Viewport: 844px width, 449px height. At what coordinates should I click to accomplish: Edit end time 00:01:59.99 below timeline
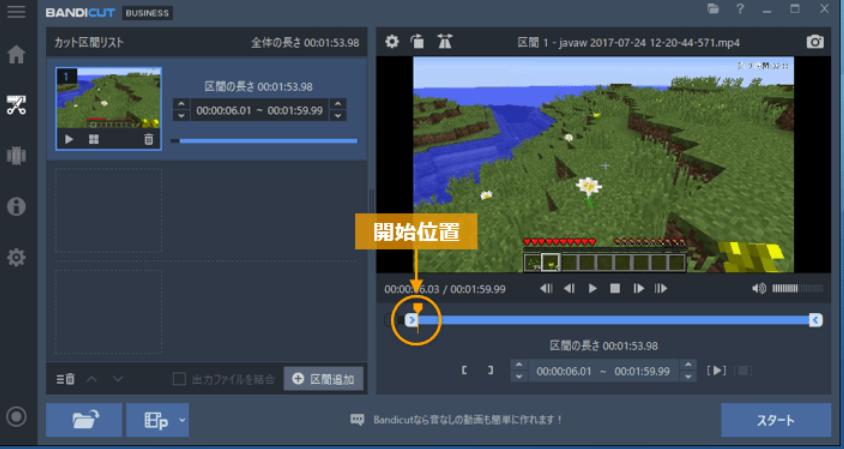[x=642, y=371]
